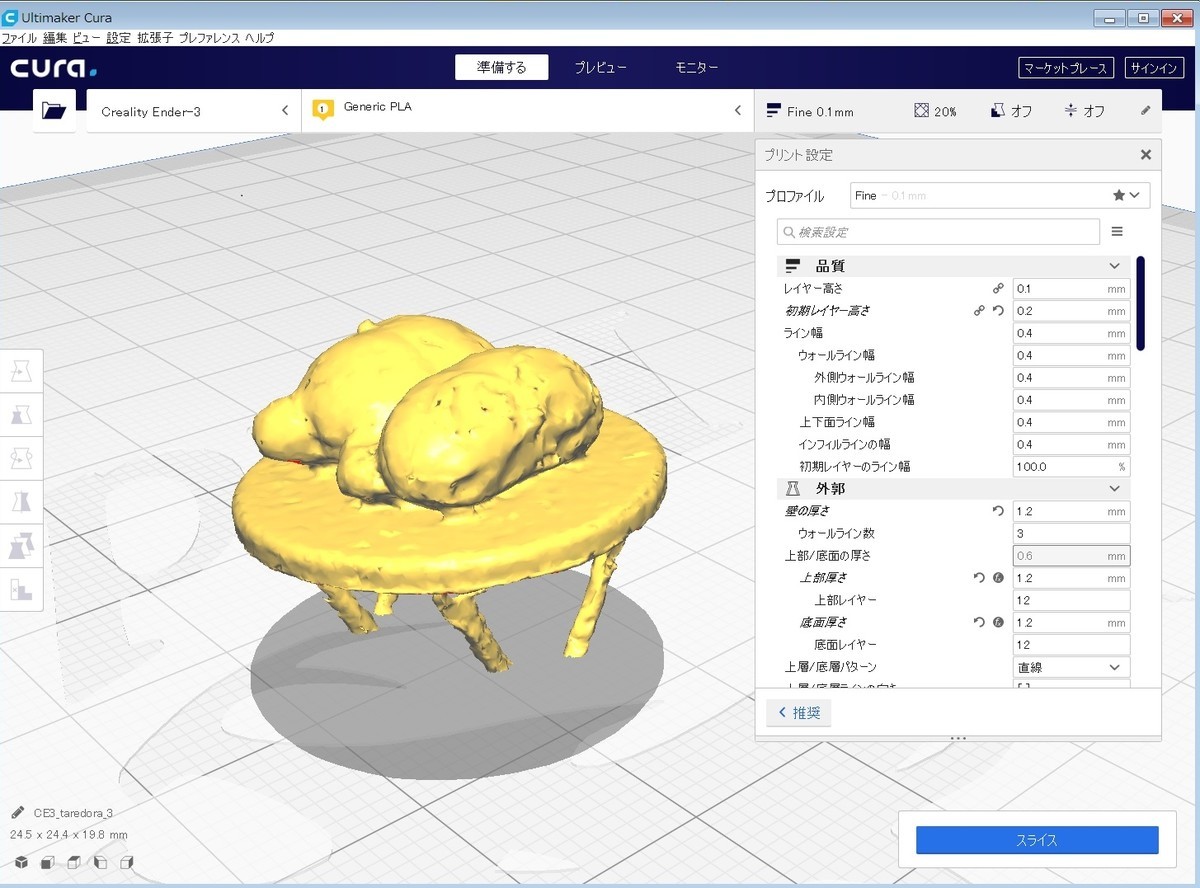This screenshot has width=1200, height=888.
Task: Click the adhesion オフ indicator in summary bar
Action: [1084, 111]
